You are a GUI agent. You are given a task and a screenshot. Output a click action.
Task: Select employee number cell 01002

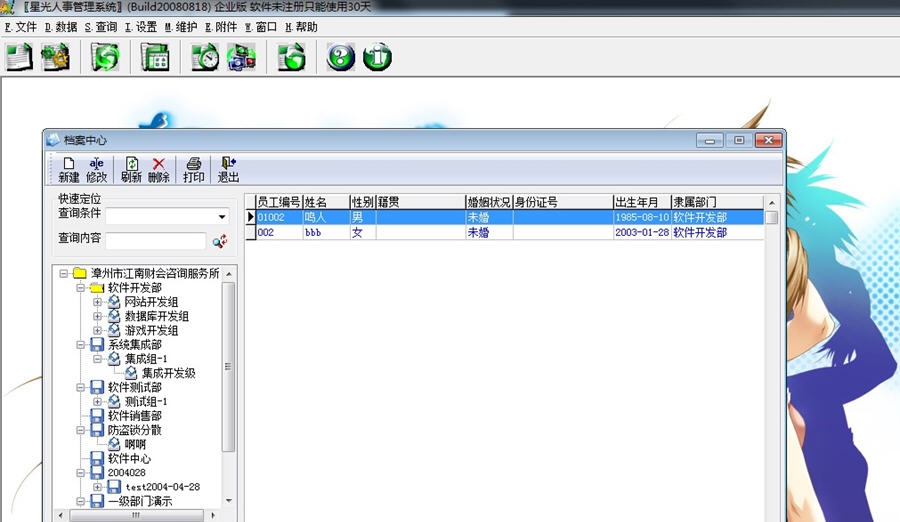(279, 218)
